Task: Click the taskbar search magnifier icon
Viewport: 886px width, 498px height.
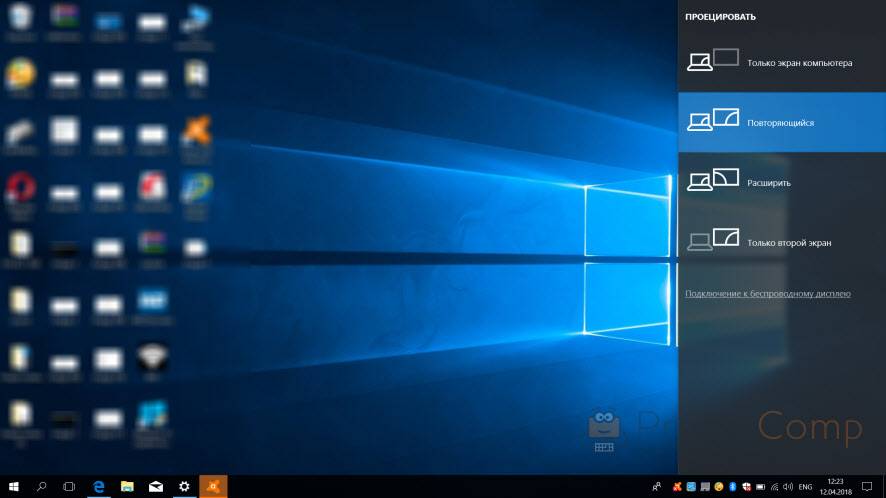Action: point(42,486)
